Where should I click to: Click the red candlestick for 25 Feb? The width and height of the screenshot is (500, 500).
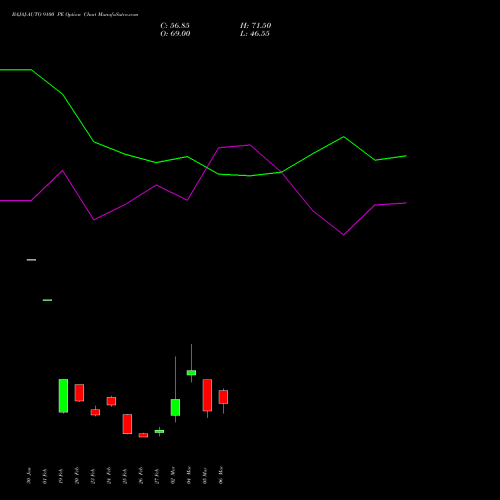pyautogui.click(x=127, y=424)
